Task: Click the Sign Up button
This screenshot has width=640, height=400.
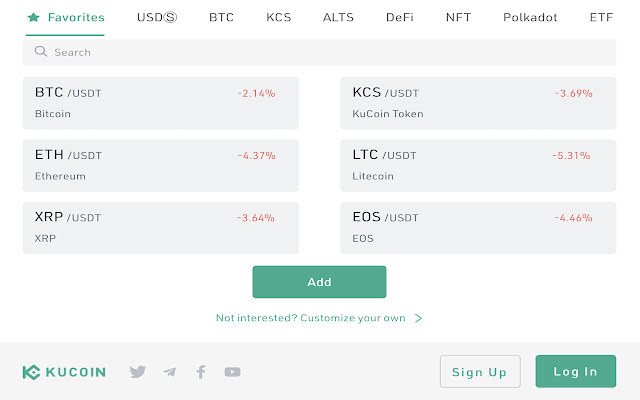Action: pyautogui.click(x=480, y=371)
